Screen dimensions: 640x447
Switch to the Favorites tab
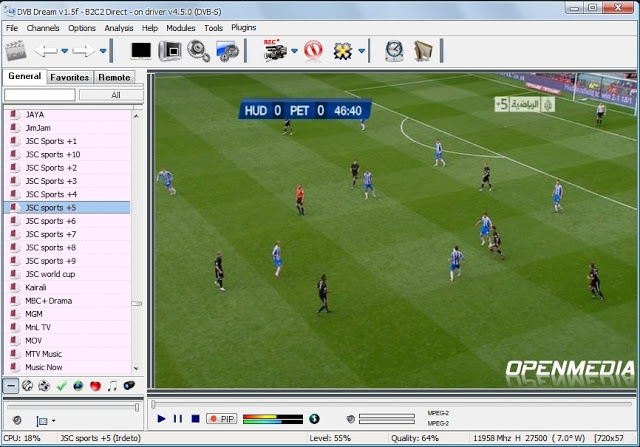69,77
